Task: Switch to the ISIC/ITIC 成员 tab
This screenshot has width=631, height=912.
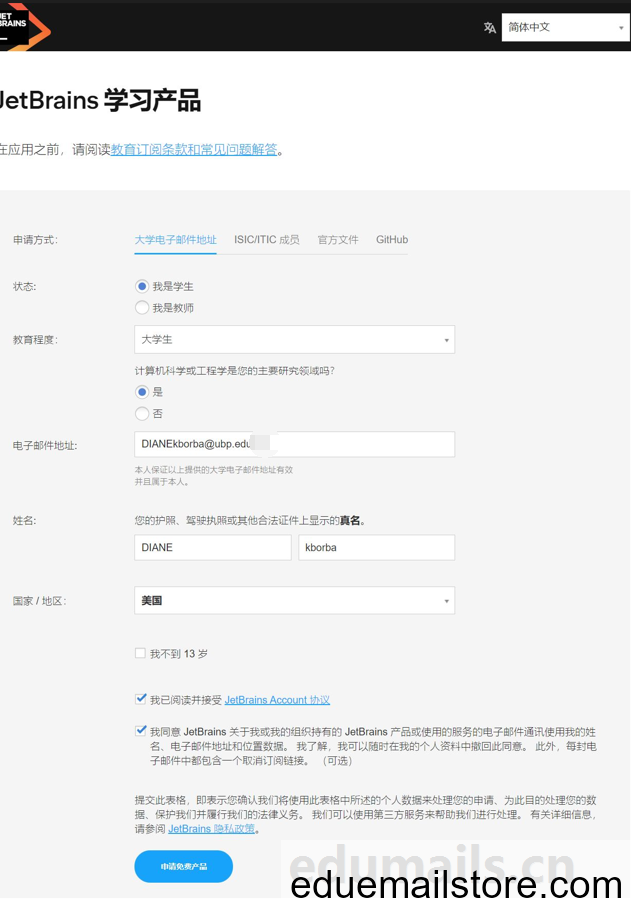Action: [x=267, y=240]
